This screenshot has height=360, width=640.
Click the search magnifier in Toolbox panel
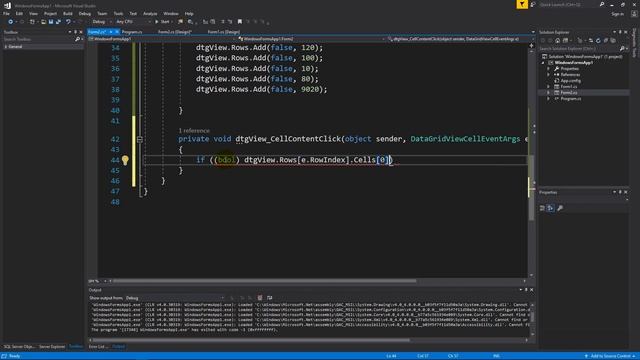click(77, 39)
